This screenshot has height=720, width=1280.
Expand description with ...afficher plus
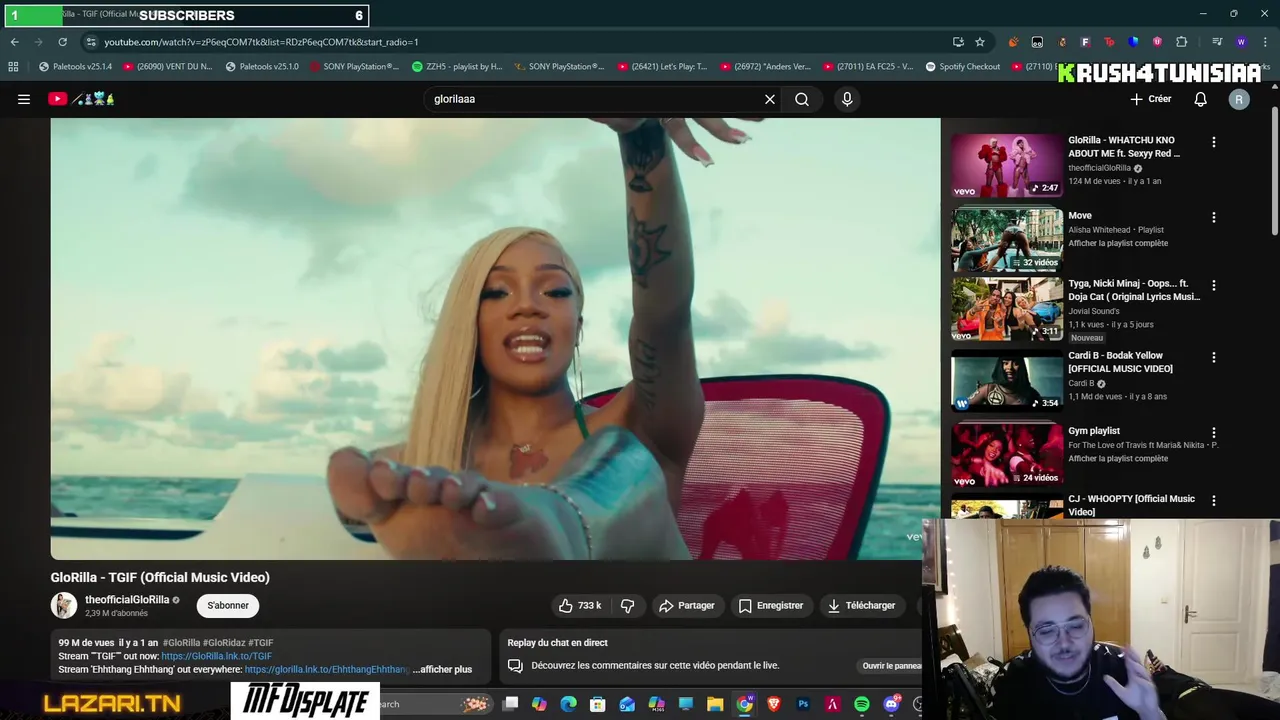442,669
